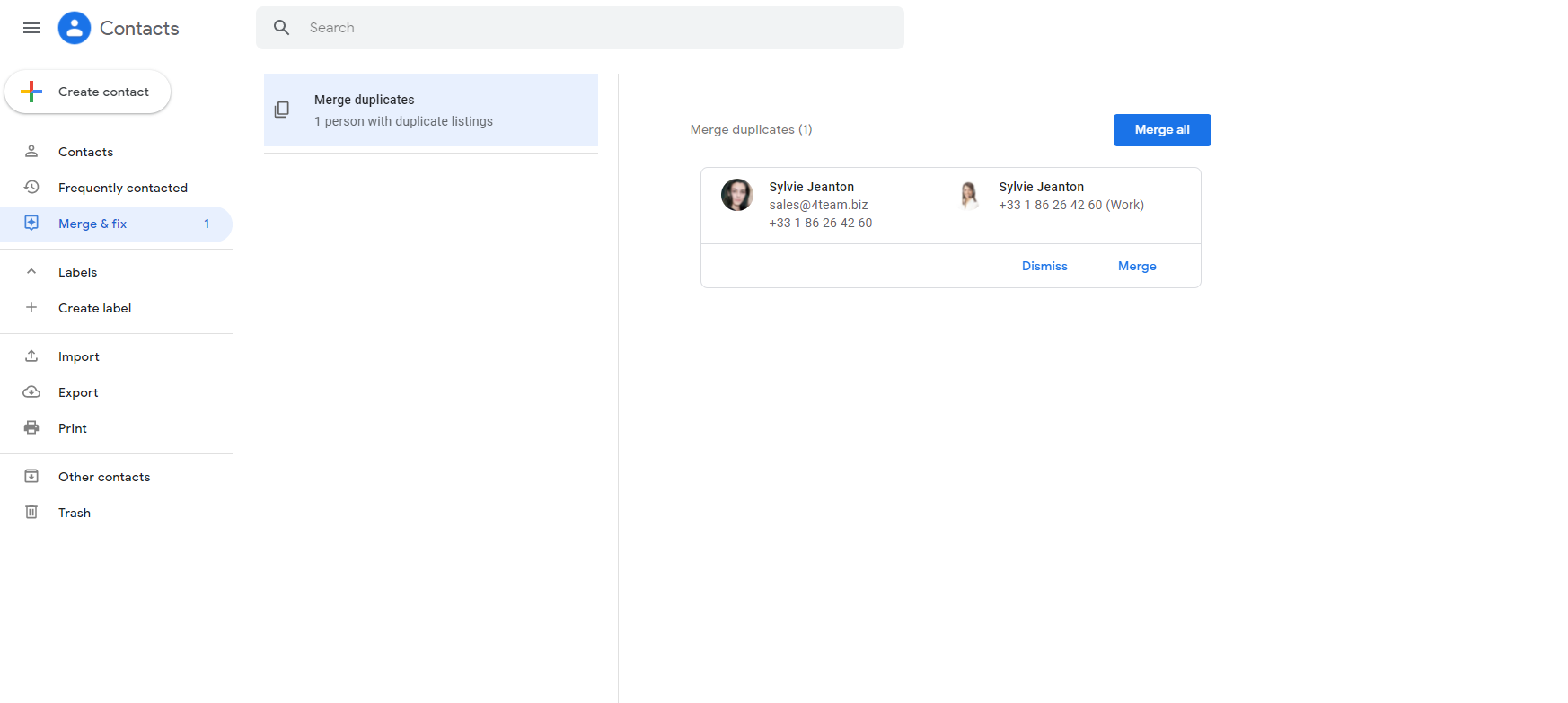
Task: Click the sales@4team.biz email text
Action: pyautogui.click(x=818, y=205)
